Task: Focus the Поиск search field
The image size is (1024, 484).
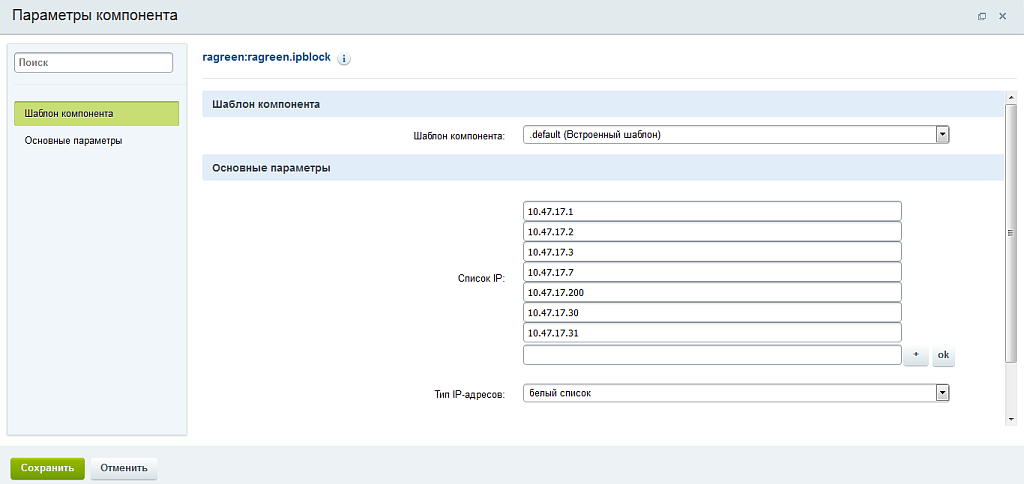Action: [93, 62]
